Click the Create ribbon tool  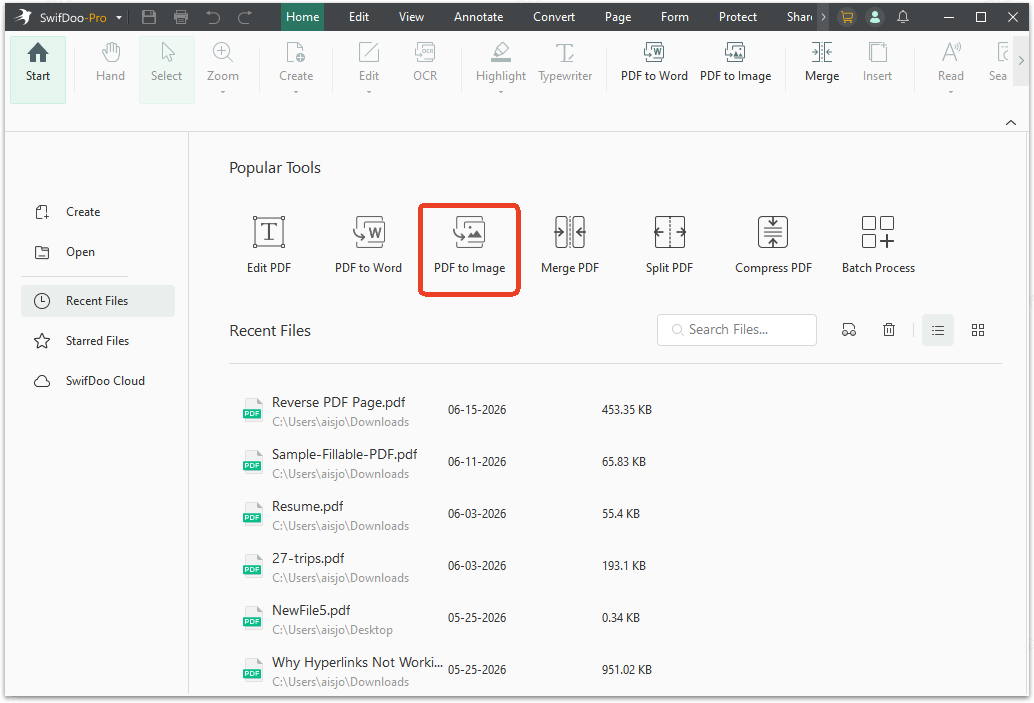point(295,61)
